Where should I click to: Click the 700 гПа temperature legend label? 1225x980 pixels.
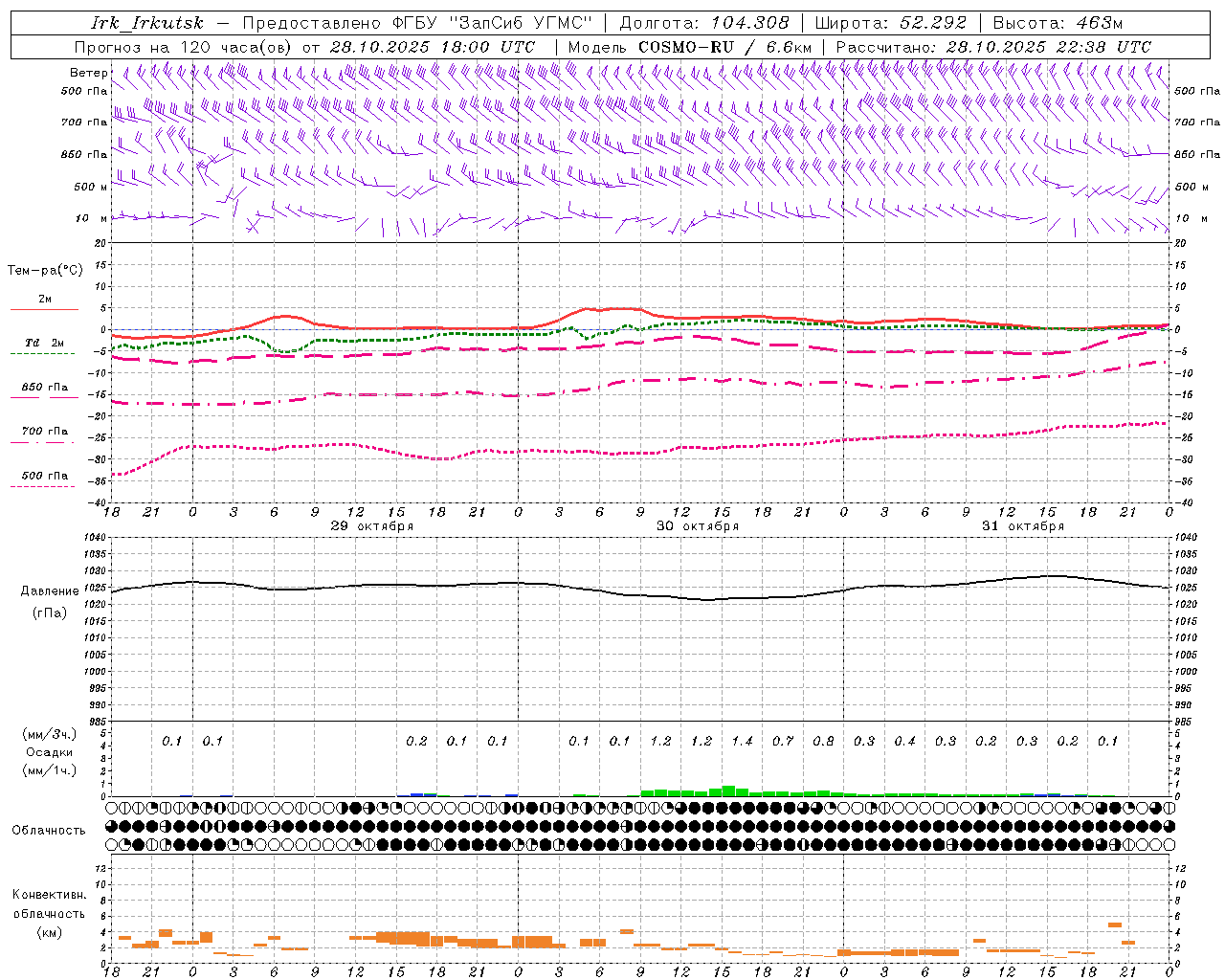45,432
